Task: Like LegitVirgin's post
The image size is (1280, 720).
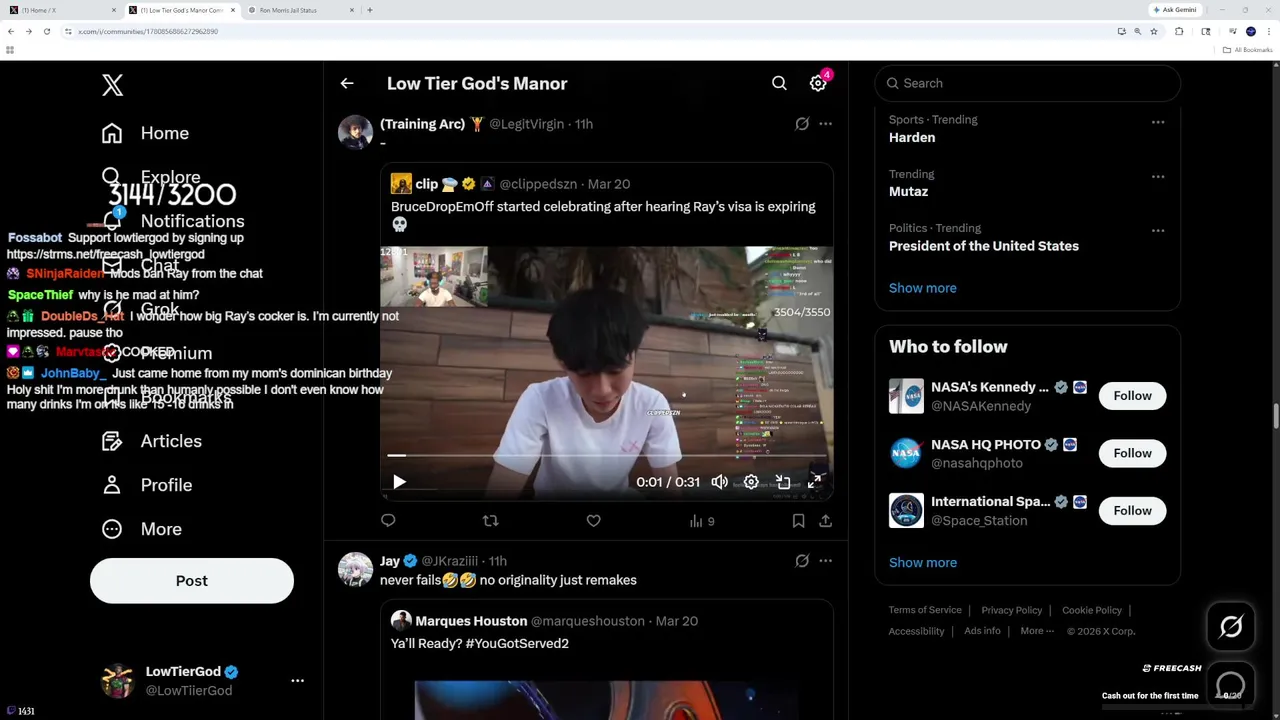Action: 593,521
